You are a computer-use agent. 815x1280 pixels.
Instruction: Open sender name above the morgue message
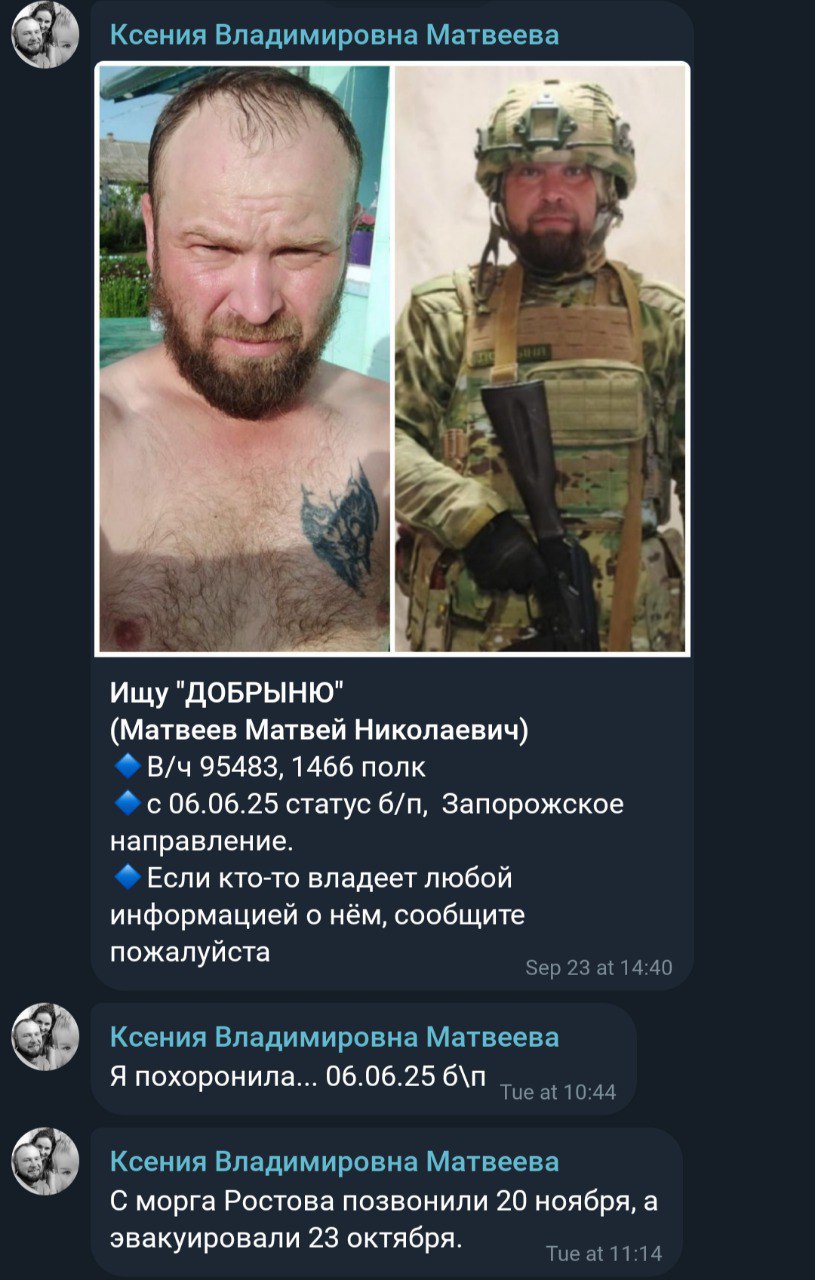pos(334,1161)
